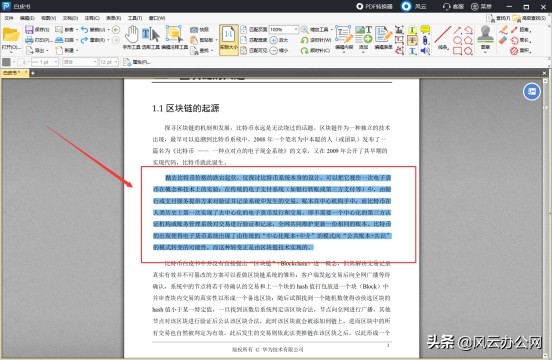Viewport: 553px width, 360px height.
Task: Open the line width 1 pt dropdown
Action: tap(56, 62)
